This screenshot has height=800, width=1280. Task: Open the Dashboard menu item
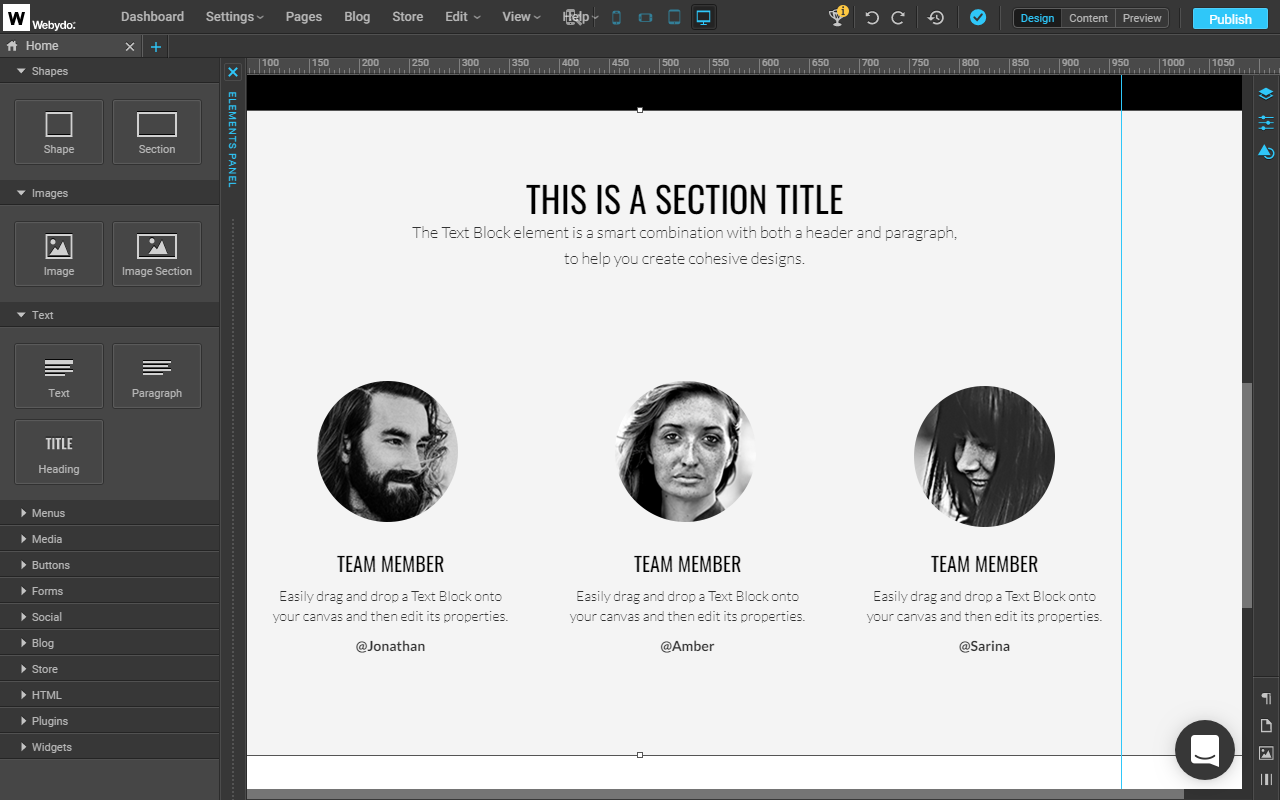[152, 17]
